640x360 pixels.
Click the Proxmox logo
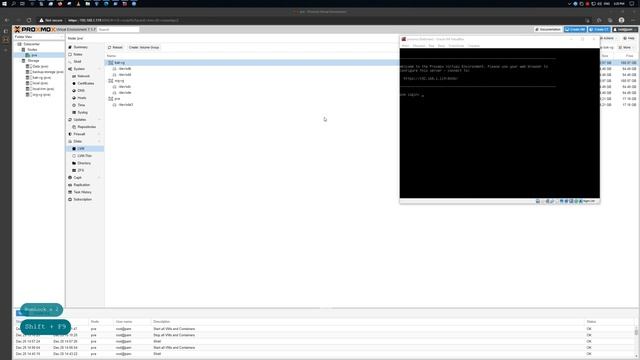click(x=35, y=29)
